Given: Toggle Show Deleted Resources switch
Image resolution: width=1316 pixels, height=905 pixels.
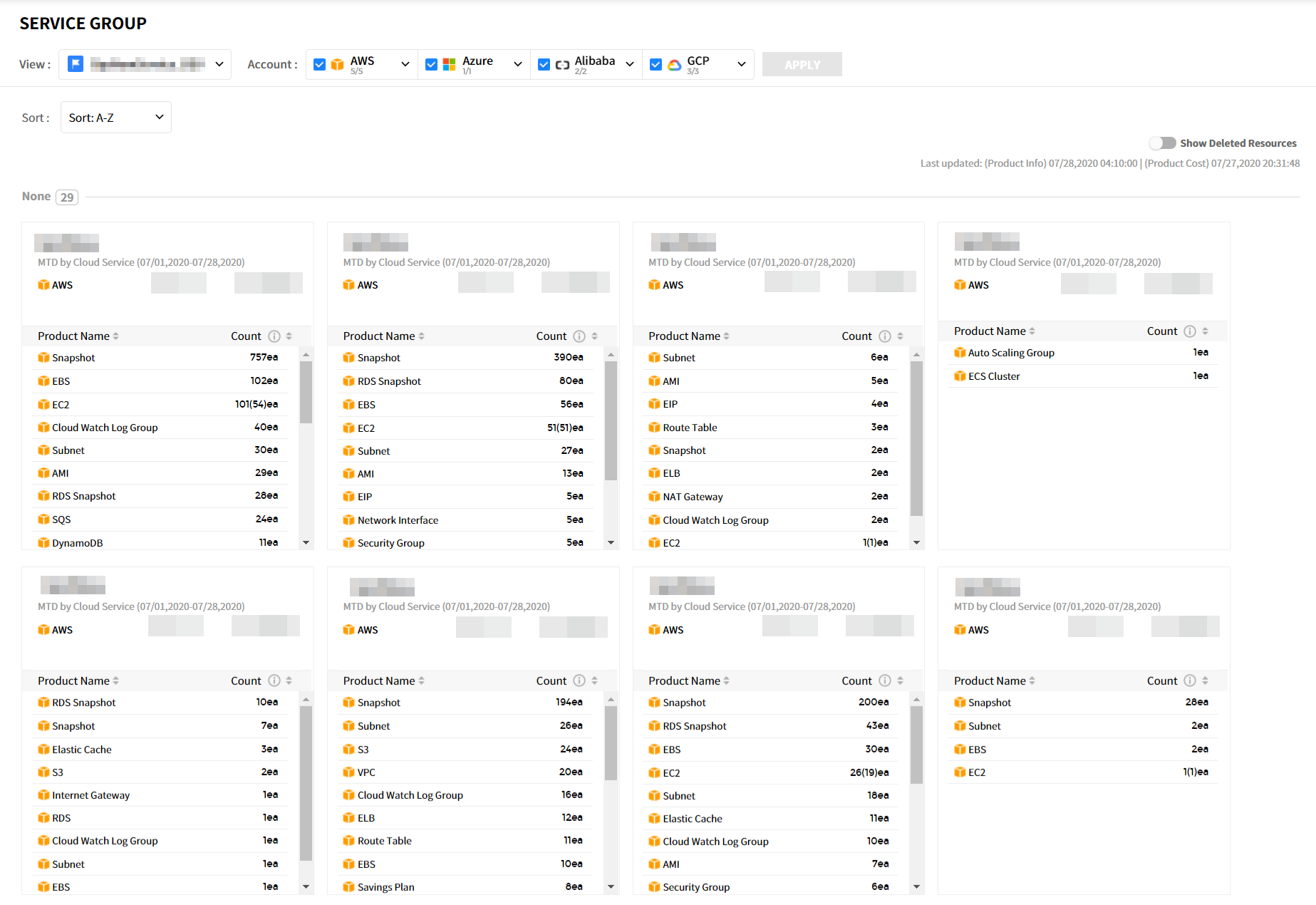Looking at the screenshot, I should [1162, 143].
